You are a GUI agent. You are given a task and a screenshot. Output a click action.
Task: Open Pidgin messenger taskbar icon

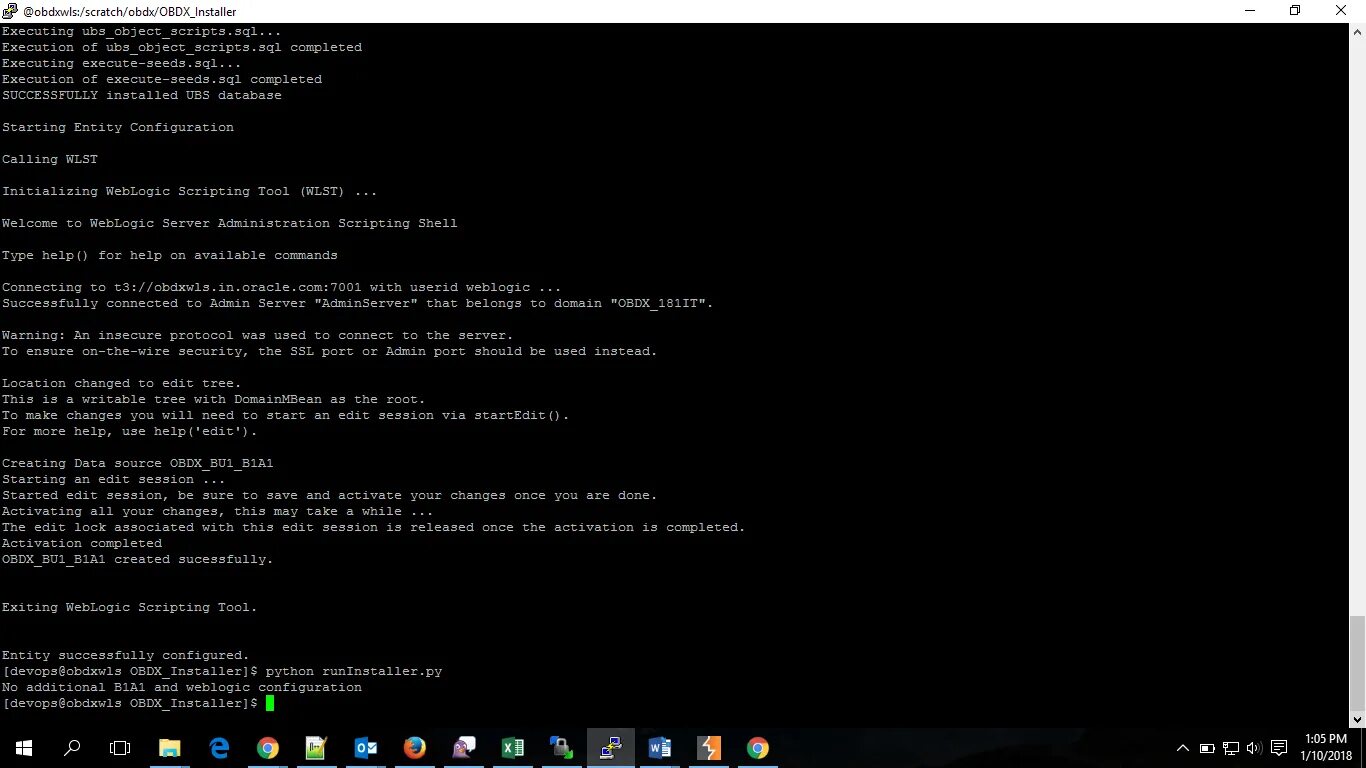tap(464, 747)
